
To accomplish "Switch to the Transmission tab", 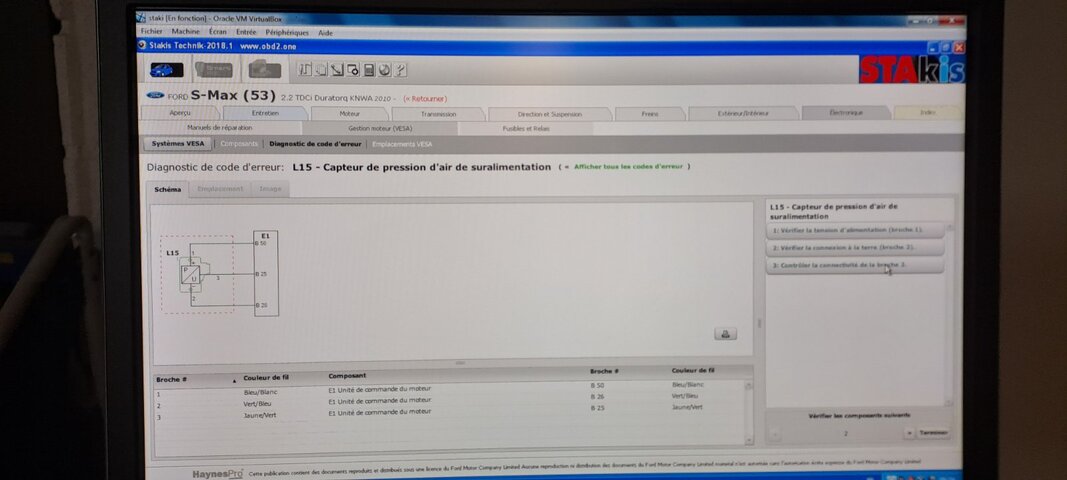I will 438,114.
